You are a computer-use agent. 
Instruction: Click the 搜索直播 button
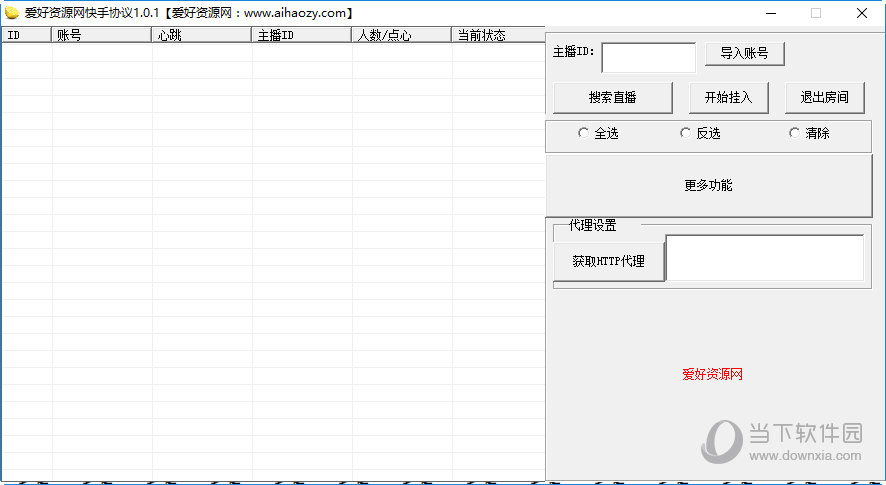613,98
